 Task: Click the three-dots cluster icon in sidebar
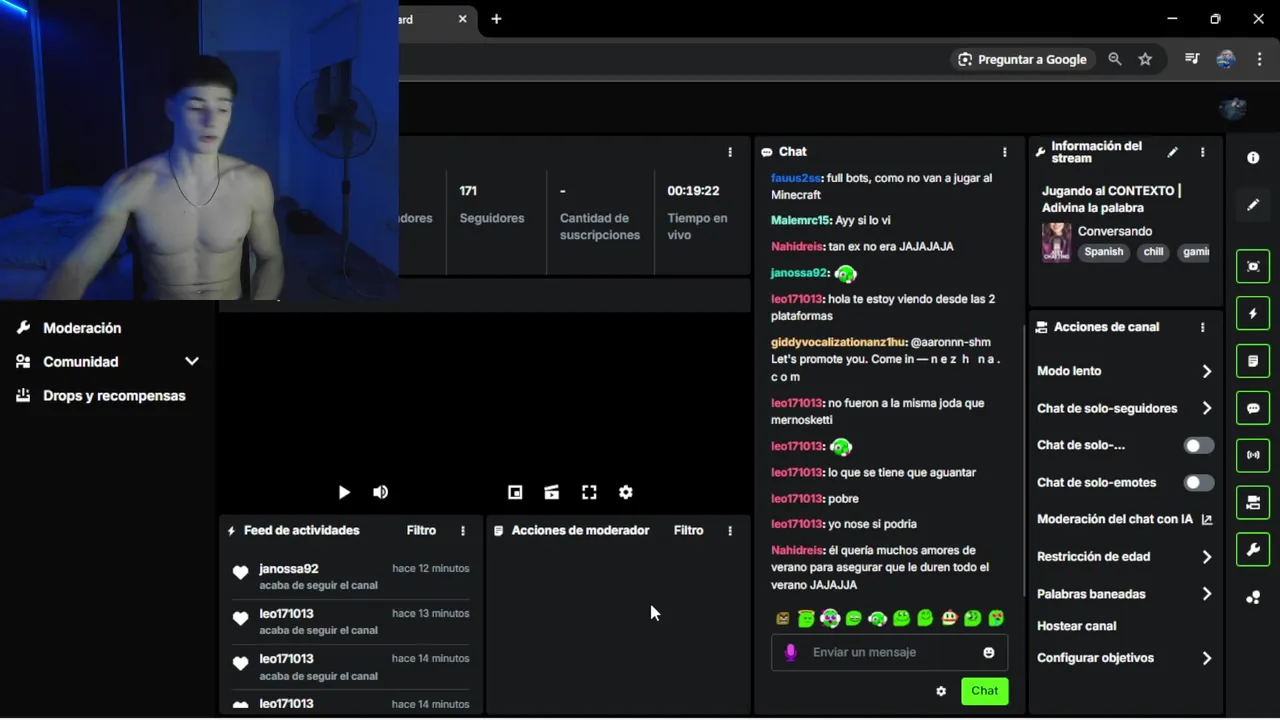1253,597
